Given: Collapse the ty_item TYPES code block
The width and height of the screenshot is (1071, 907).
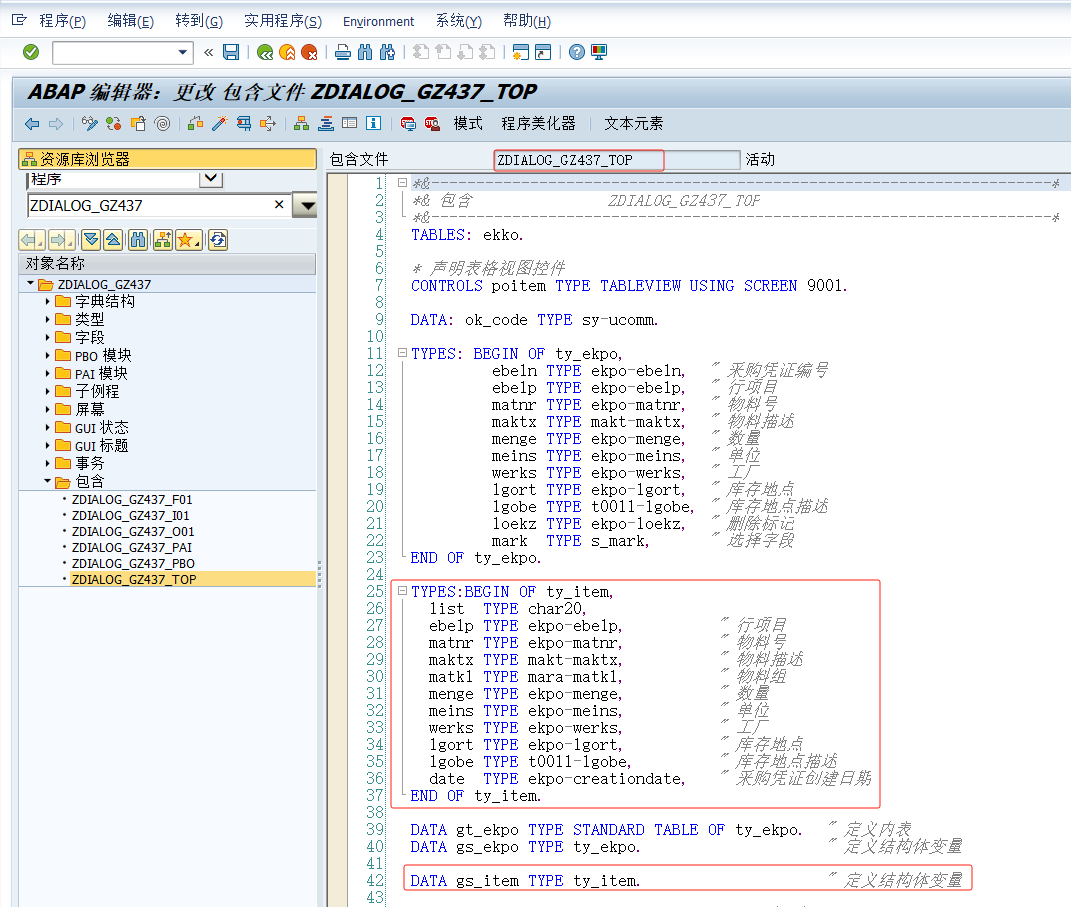Looking at the screenshot, I should [402, 591].
